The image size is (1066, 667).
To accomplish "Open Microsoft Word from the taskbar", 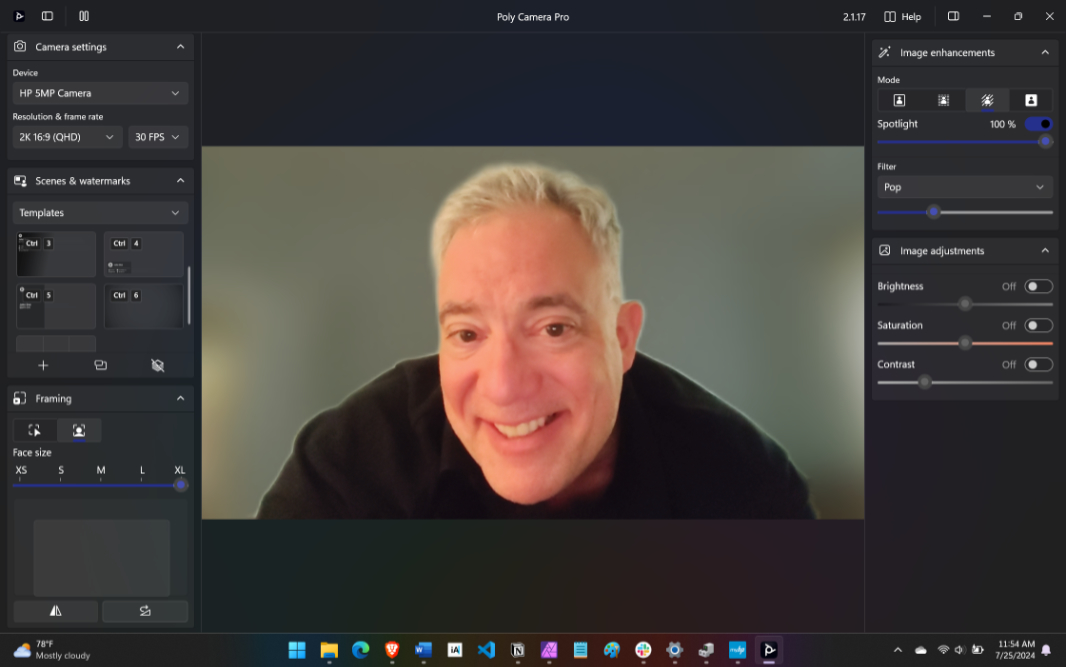I will tap(424, 650).
